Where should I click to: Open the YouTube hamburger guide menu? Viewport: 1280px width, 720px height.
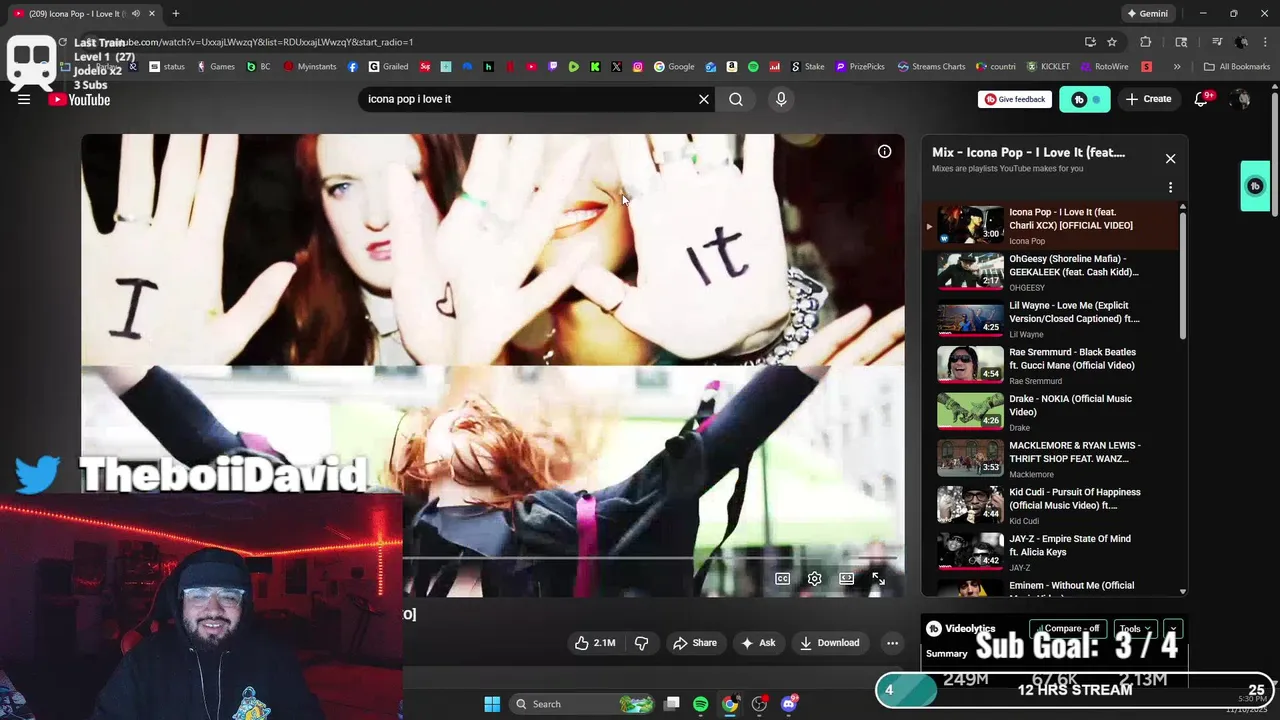click(24, 99)
